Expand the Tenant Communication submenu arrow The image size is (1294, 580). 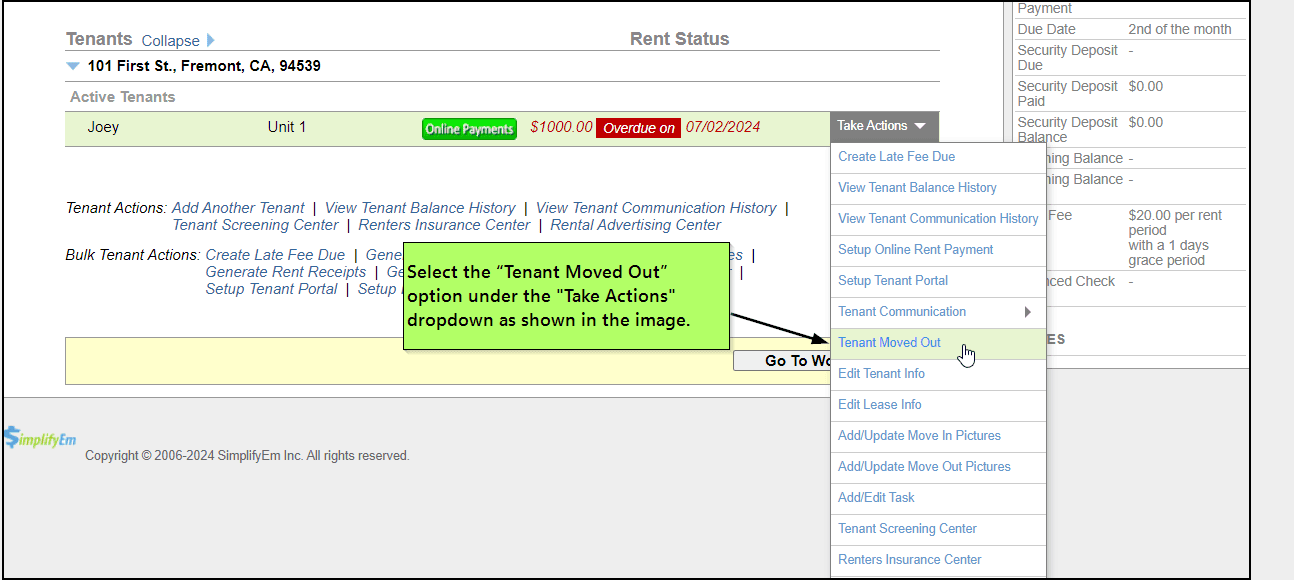(1027, 312)
